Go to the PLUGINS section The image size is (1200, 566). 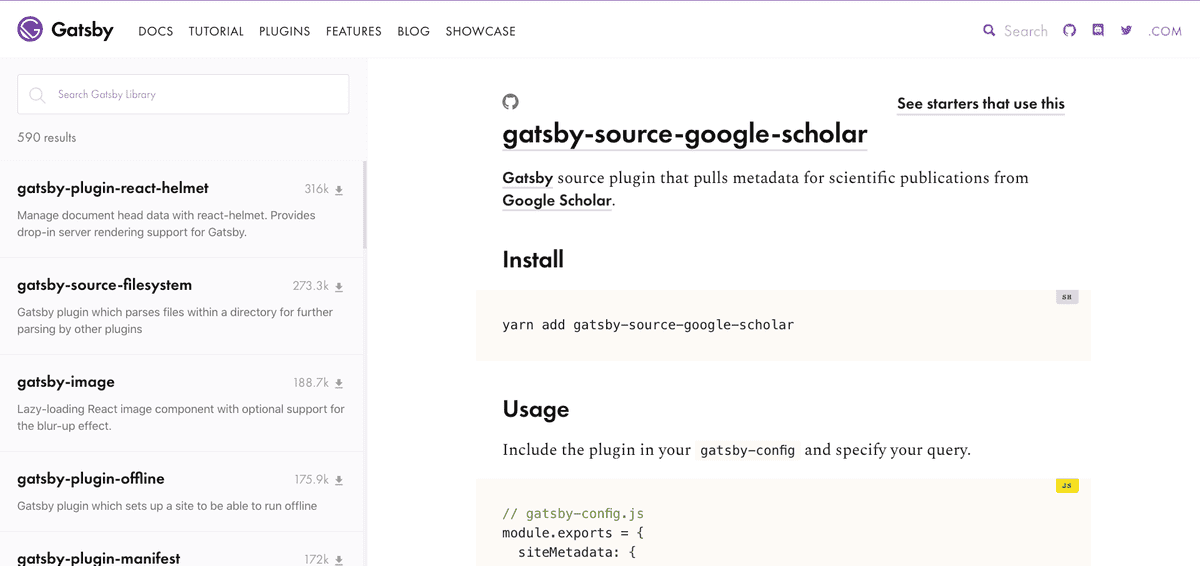(x=284, y=31)
